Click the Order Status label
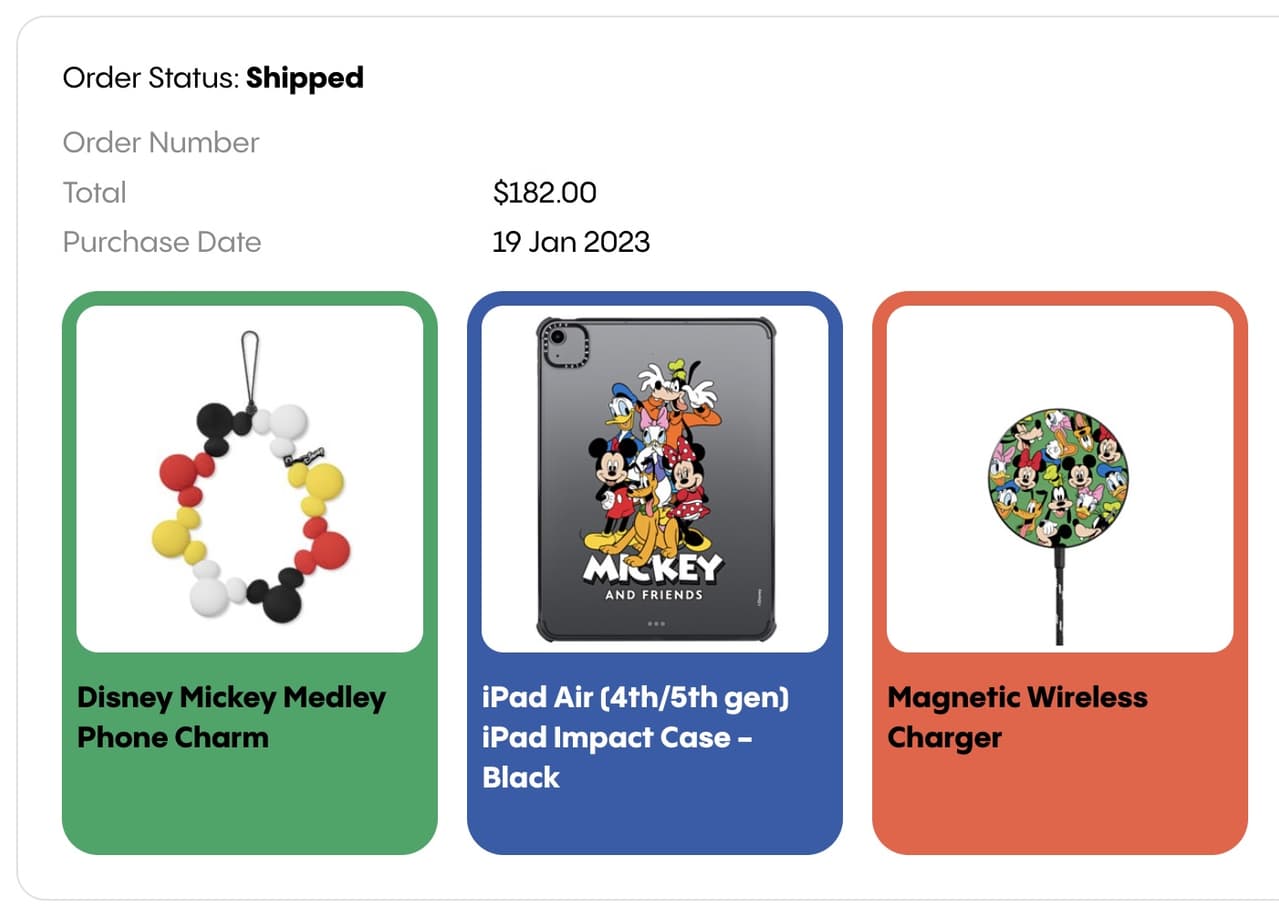The height and width of the screenshot is (918, 1279). (x=151, y=78)
